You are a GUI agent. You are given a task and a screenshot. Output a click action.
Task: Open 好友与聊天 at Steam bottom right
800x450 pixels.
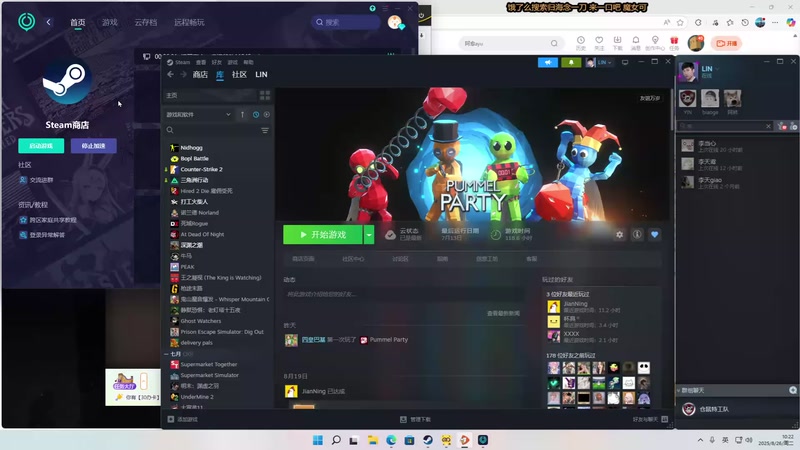[651, 419]
